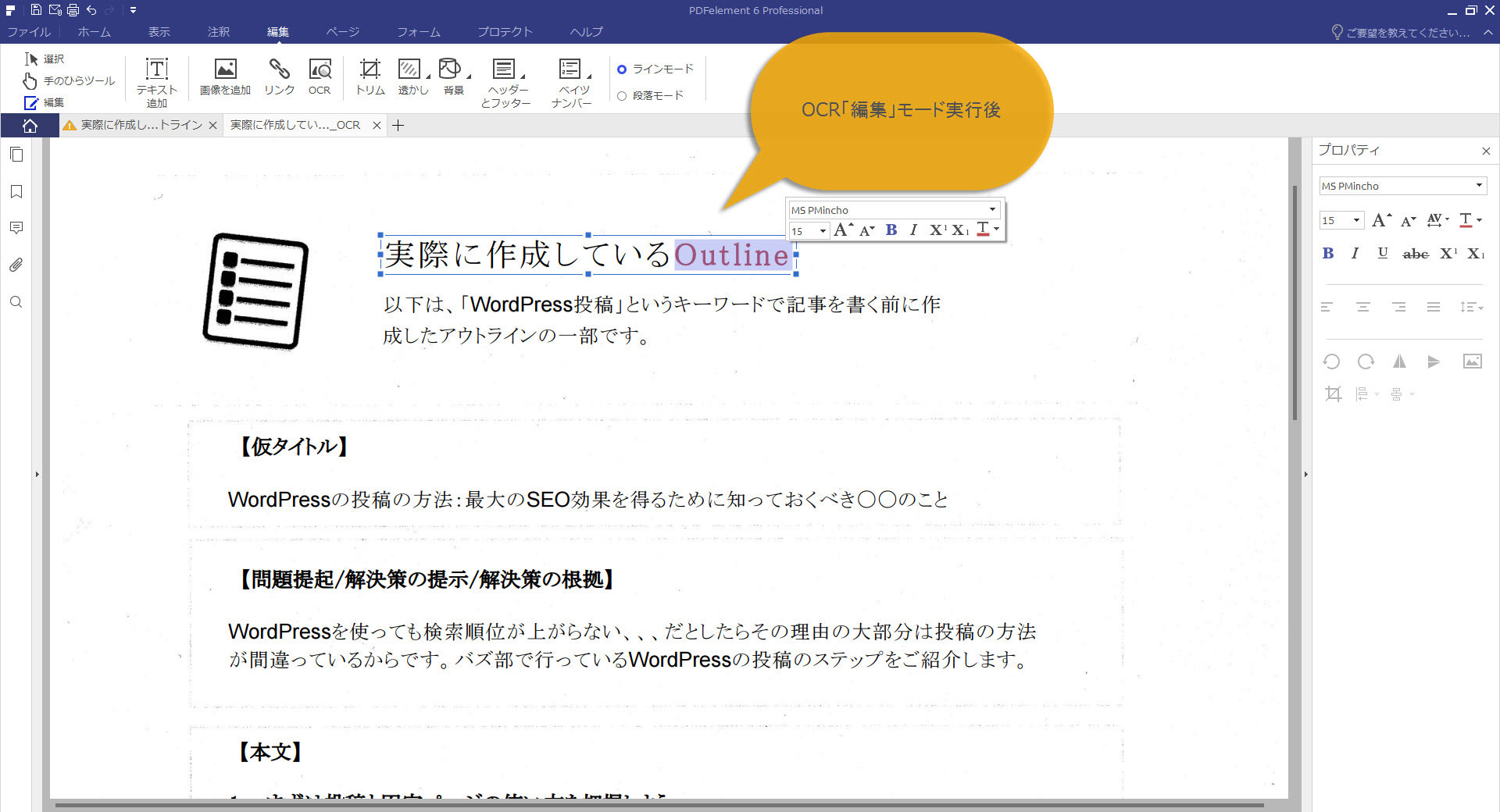
Task: Apply superscript in floating toolbar
Action: coord(937,230)
